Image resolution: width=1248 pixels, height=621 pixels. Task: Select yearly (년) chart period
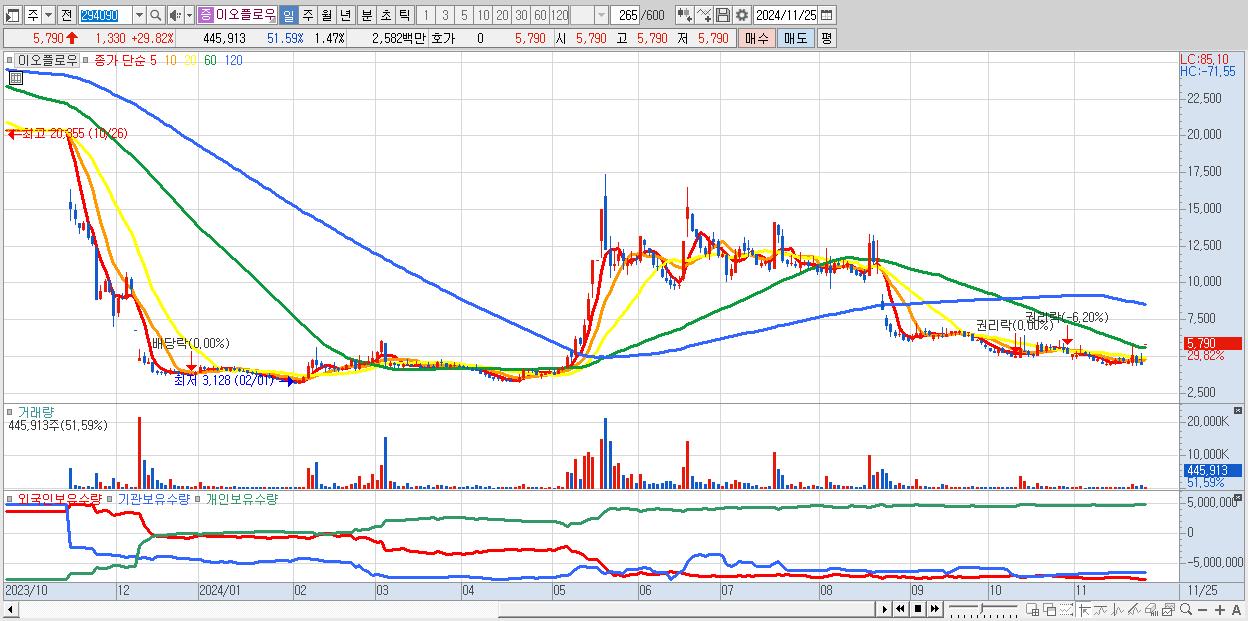click(345, 16)
